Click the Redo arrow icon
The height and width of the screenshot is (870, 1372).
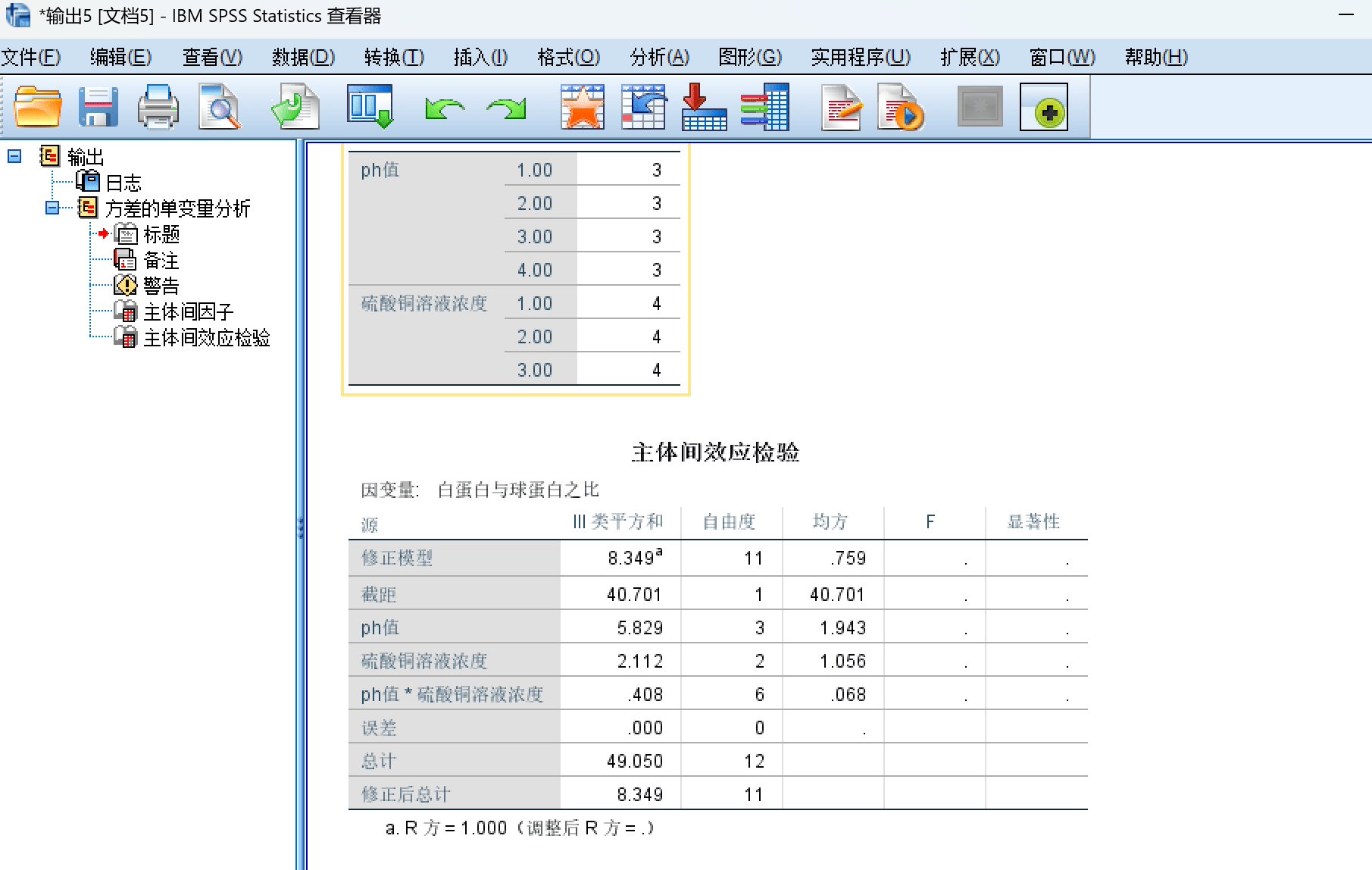(x=506, y=108)
